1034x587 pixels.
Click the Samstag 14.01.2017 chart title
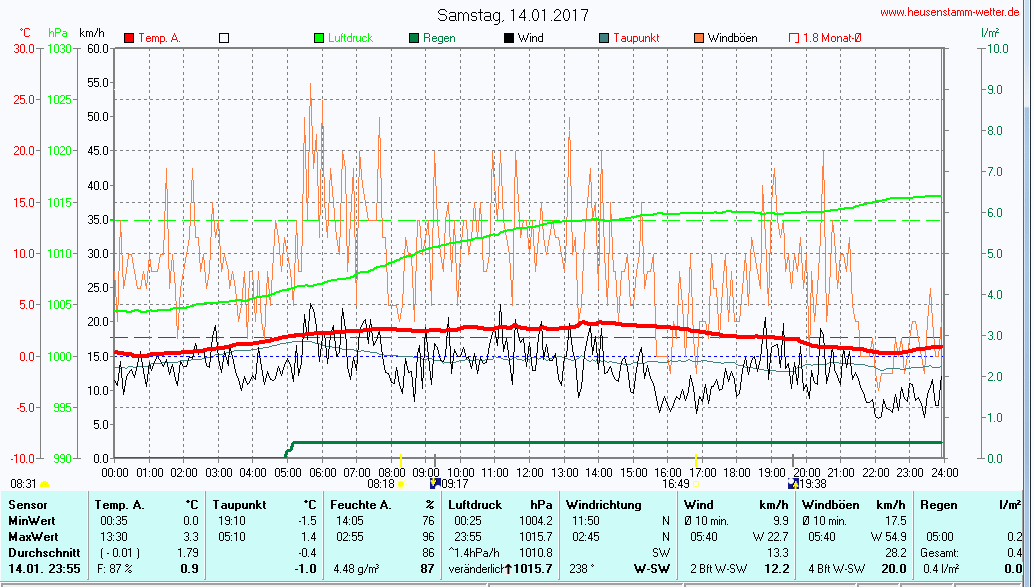pos(513,15)
